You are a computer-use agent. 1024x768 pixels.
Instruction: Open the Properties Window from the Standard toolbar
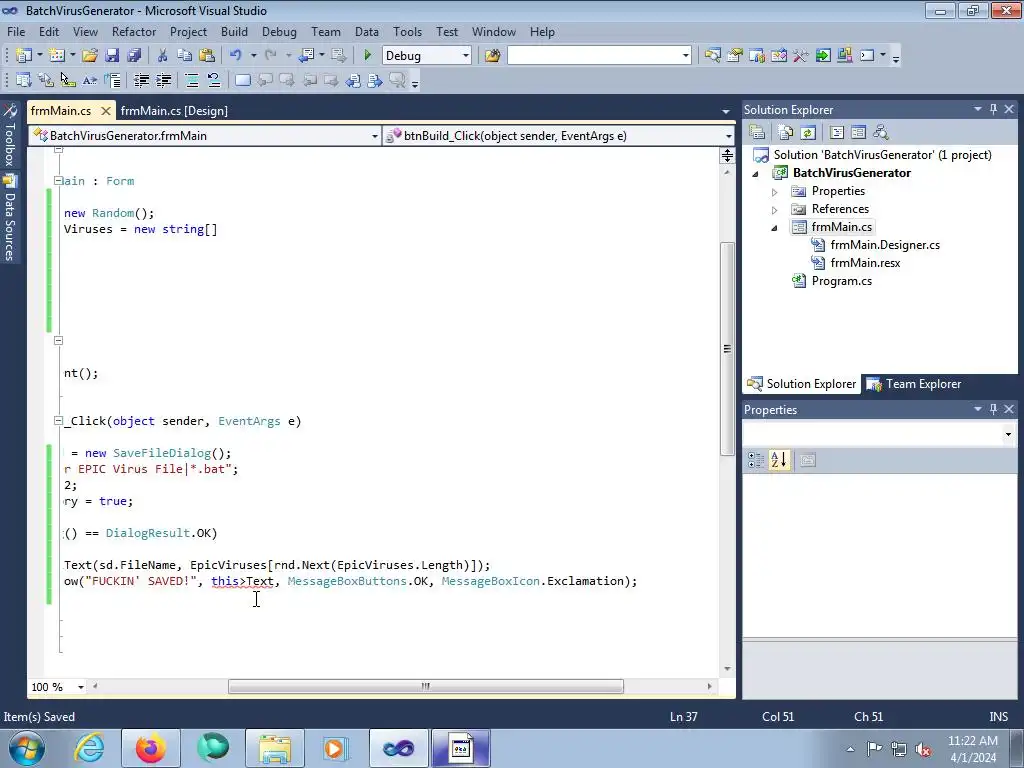pos(735,56)
